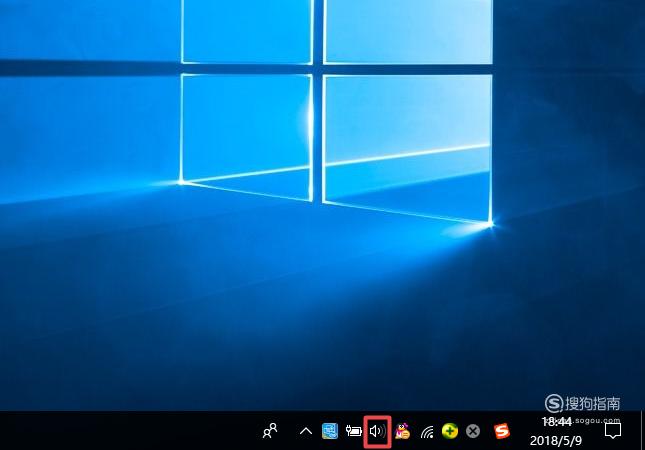Open the speaker volume icon
The width and height of the screenshot is (645, 450).
point(378,431)
